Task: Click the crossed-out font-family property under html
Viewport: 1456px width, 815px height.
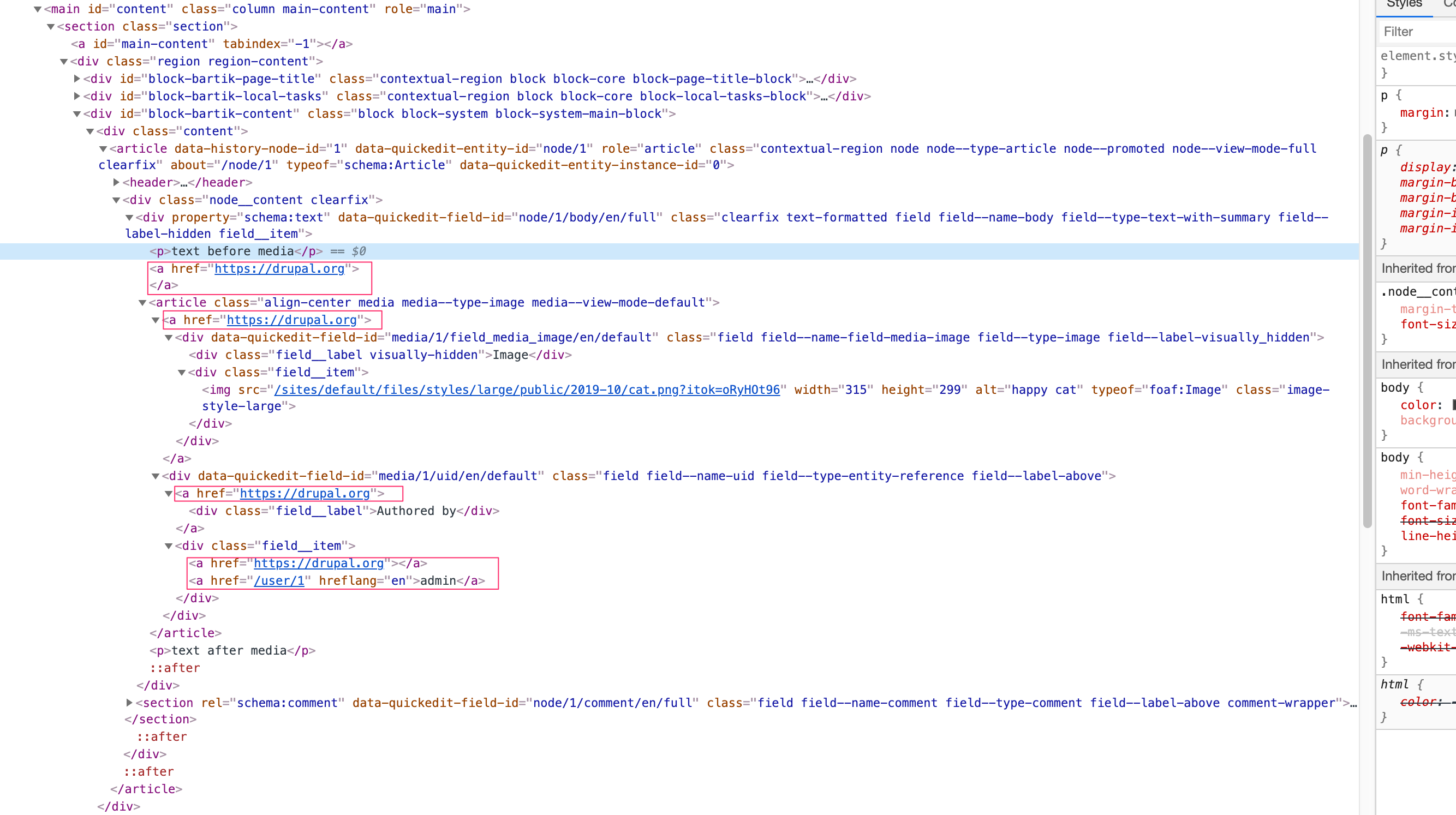Action: pos(1428,616)
